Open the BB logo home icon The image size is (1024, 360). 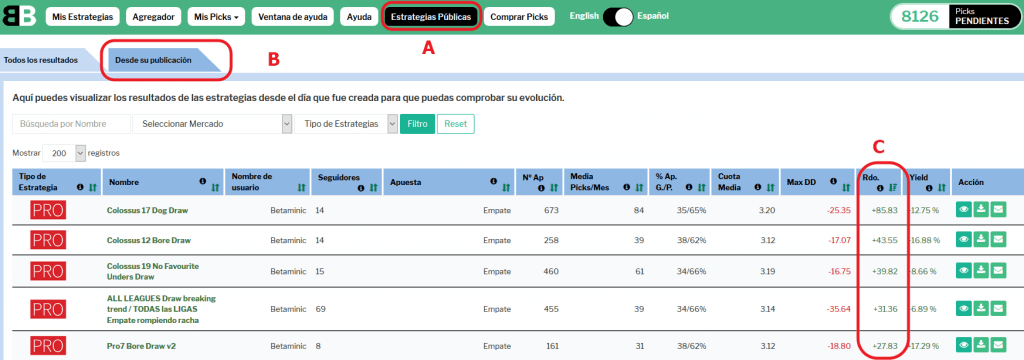pos(19,16)
